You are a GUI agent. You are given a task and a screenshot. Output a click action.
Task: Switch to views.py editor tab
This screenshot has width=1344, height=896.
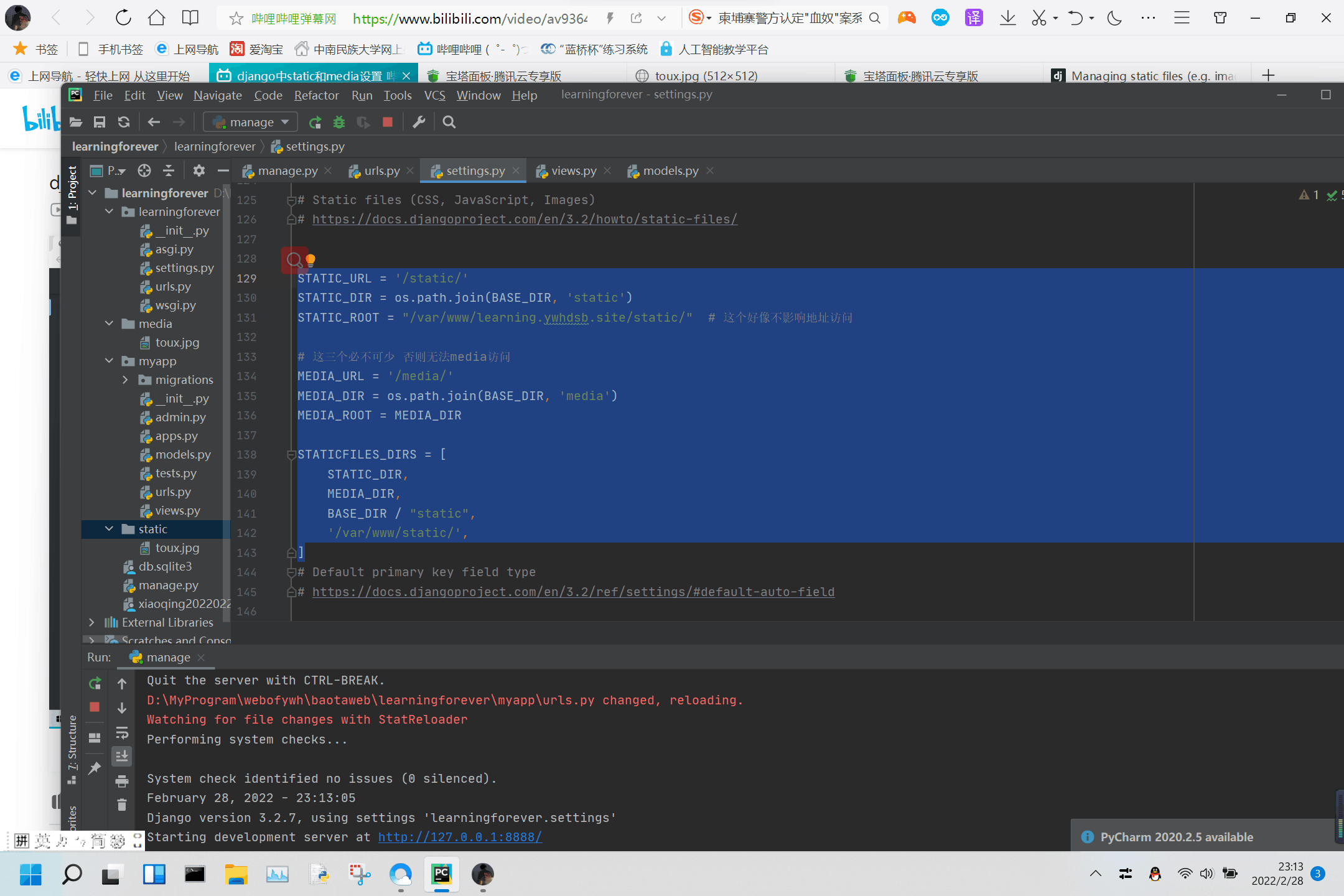click(x=574, y=170)
